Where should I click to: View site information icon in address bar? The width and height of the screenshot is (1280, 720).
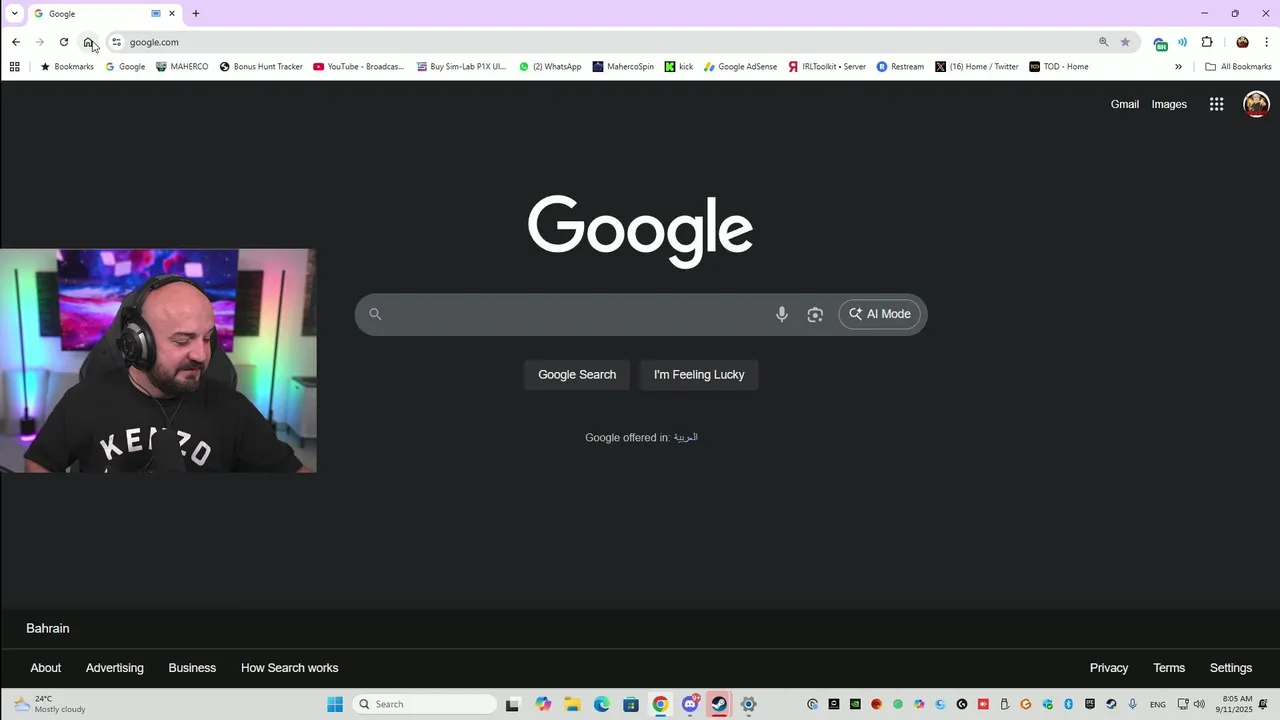tap(117, 42)
